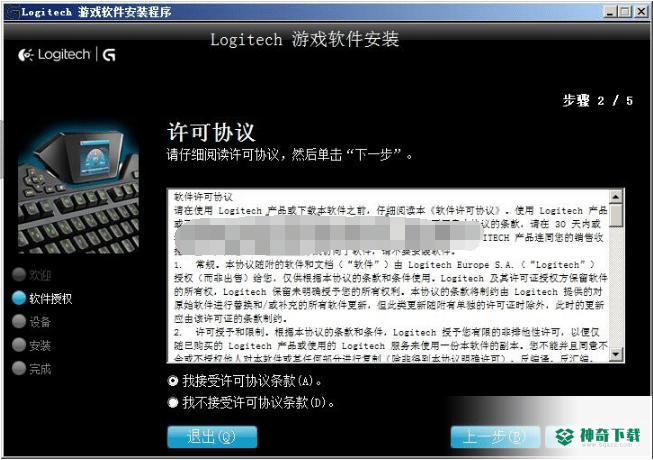Click the instruction text "请仔细阅读许可协议"
653x460 pixels.
[223, 155]
